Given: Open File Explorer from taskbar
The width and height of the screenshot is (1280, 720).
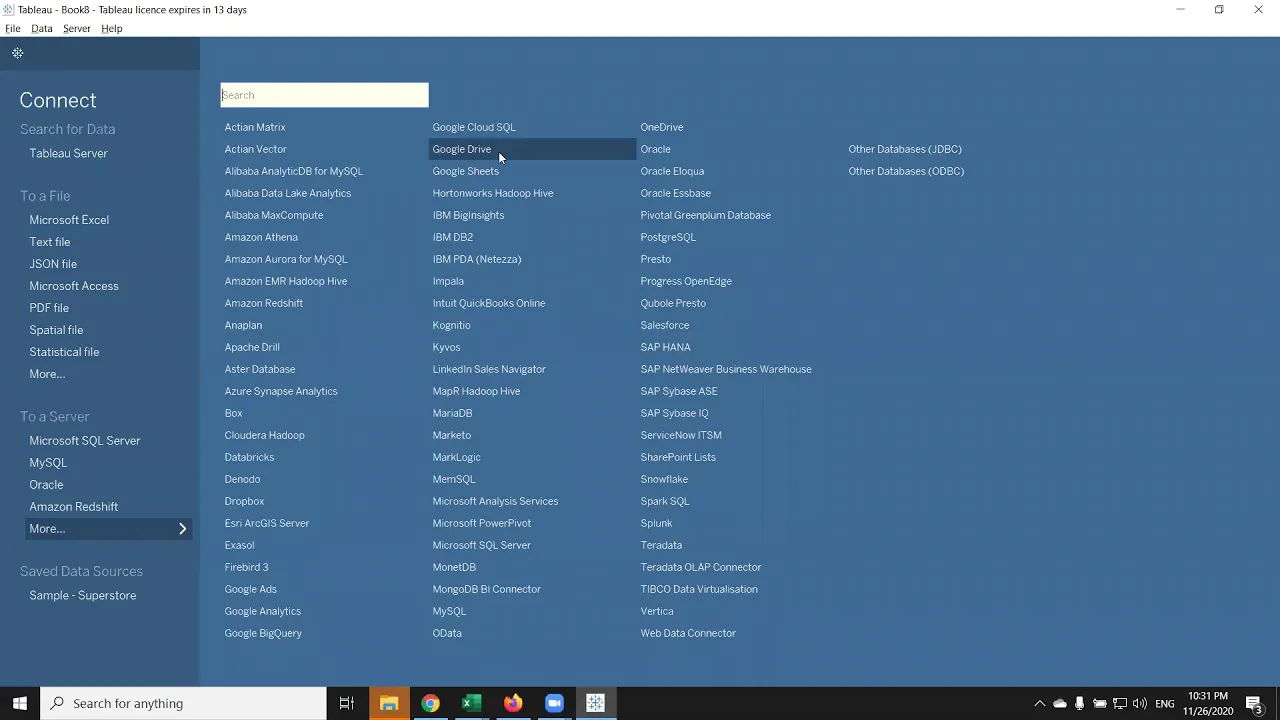Looking at the screenshot, I should click(389, 703).
